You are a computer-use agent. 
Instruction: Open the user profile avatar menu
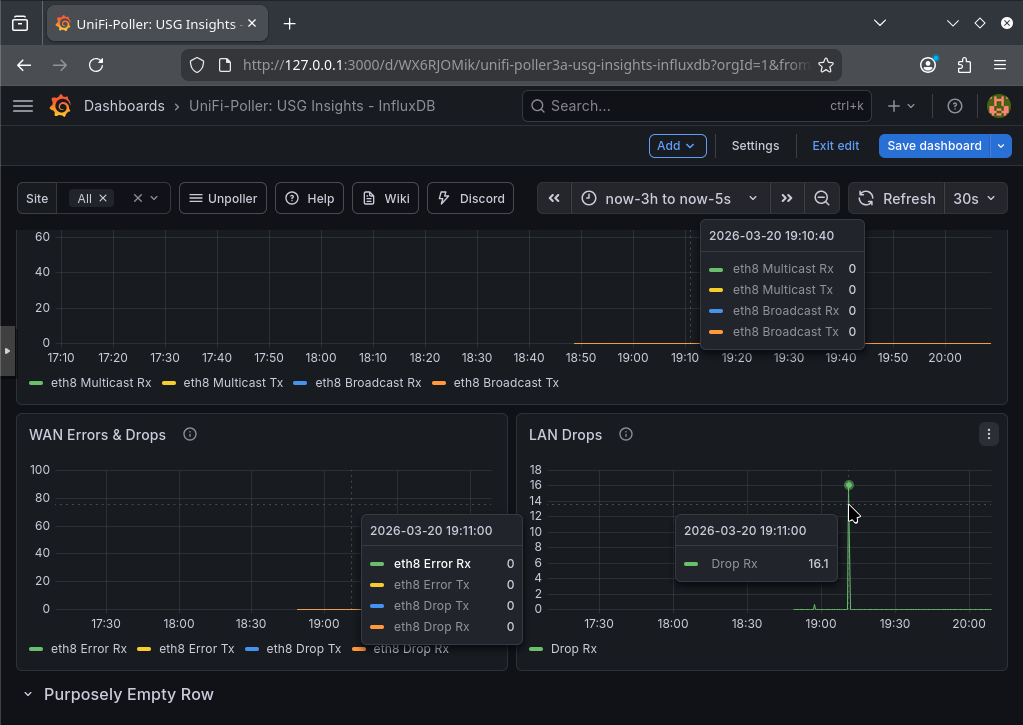tap(998, 105)
